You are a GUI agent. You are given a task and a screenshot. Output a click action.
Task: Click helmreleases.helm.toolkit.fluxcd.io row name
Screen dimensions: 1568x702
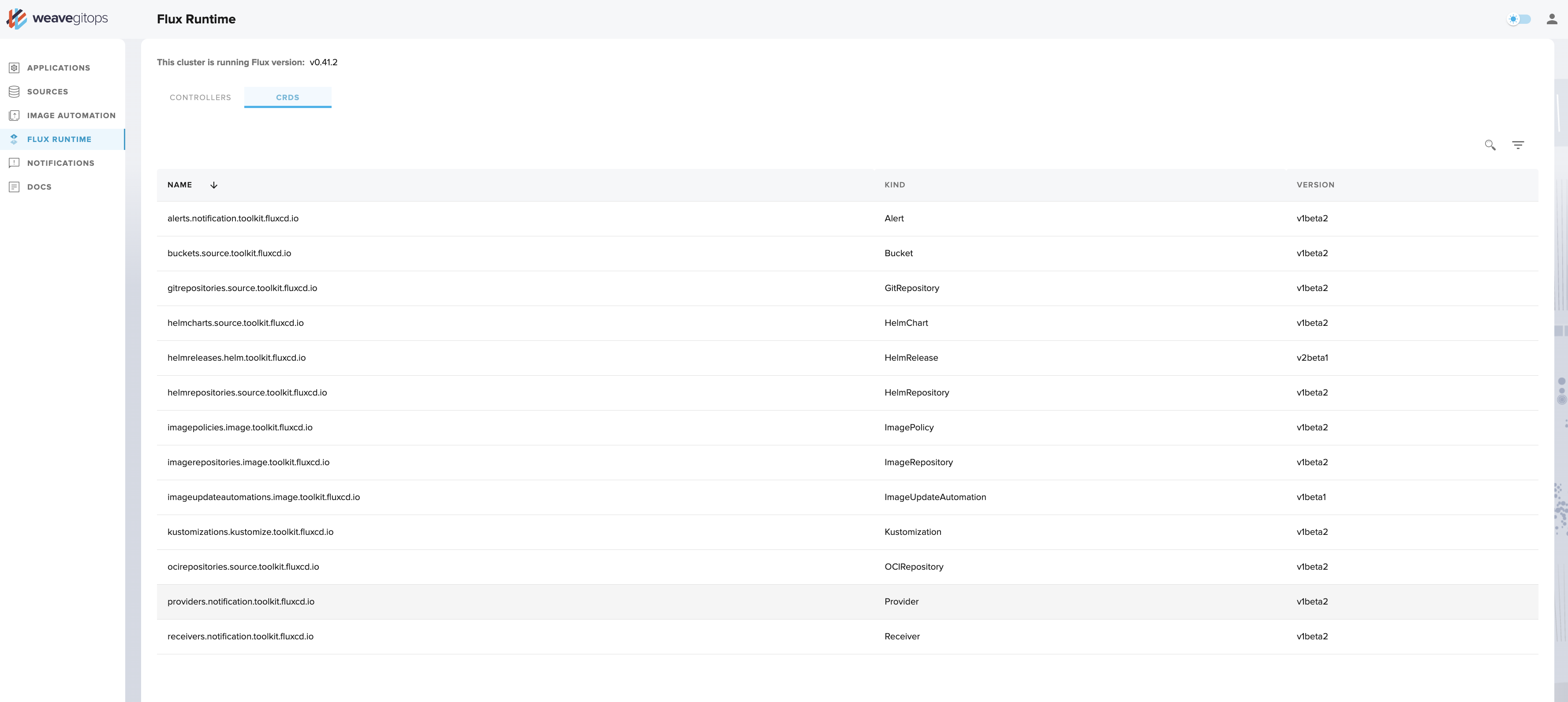237,357
